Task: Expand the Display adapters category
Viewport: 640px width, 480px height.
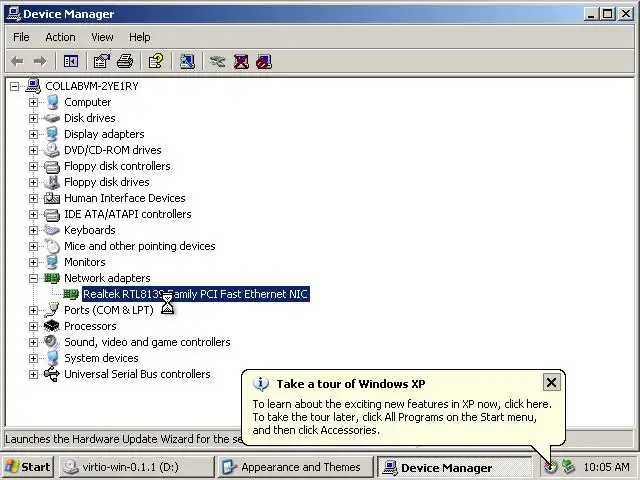Action: point(33,134)
